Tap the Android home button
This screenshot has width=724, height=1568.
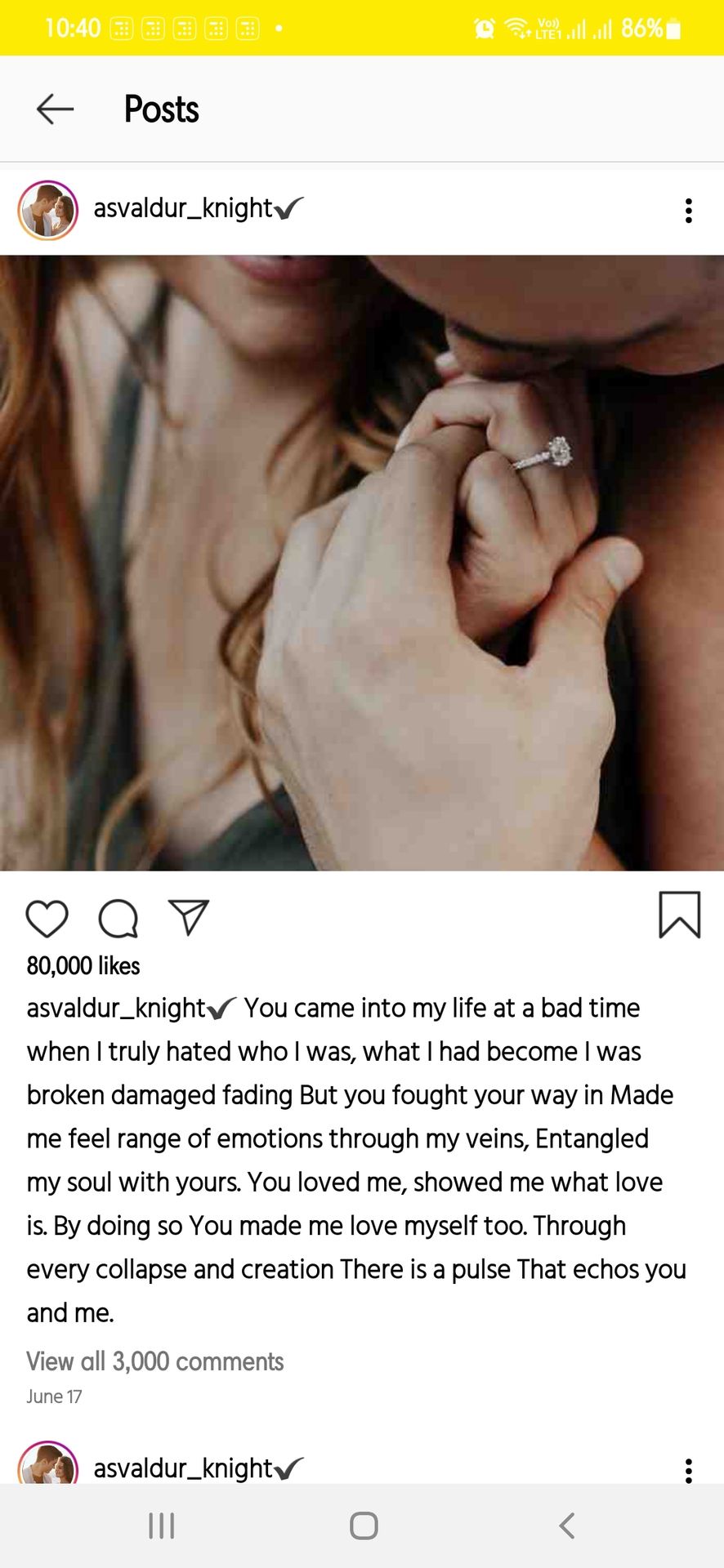click(x=364, y=1526)
